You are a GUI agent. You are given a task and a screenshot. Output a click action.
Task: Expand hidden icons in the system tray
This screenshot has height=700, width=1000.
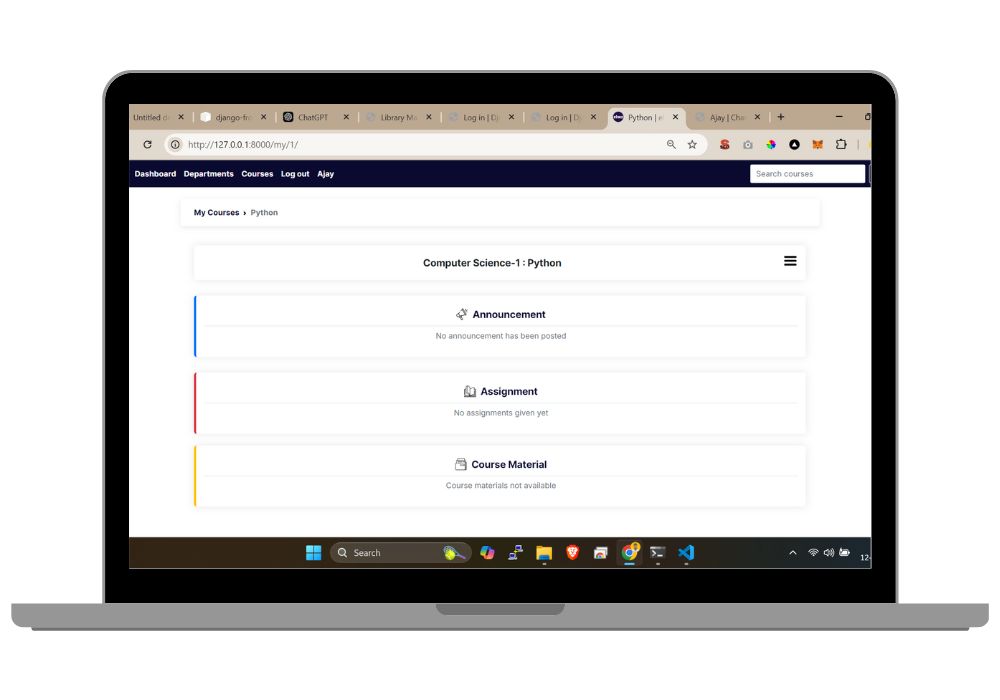tap(791, 552)
